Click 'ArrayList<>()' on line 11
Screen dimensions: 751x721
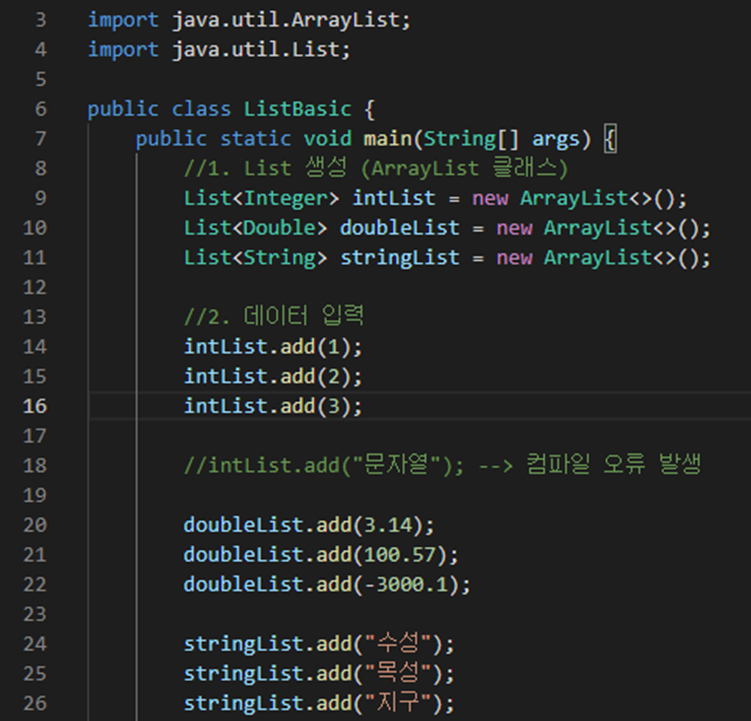point(622,258)
